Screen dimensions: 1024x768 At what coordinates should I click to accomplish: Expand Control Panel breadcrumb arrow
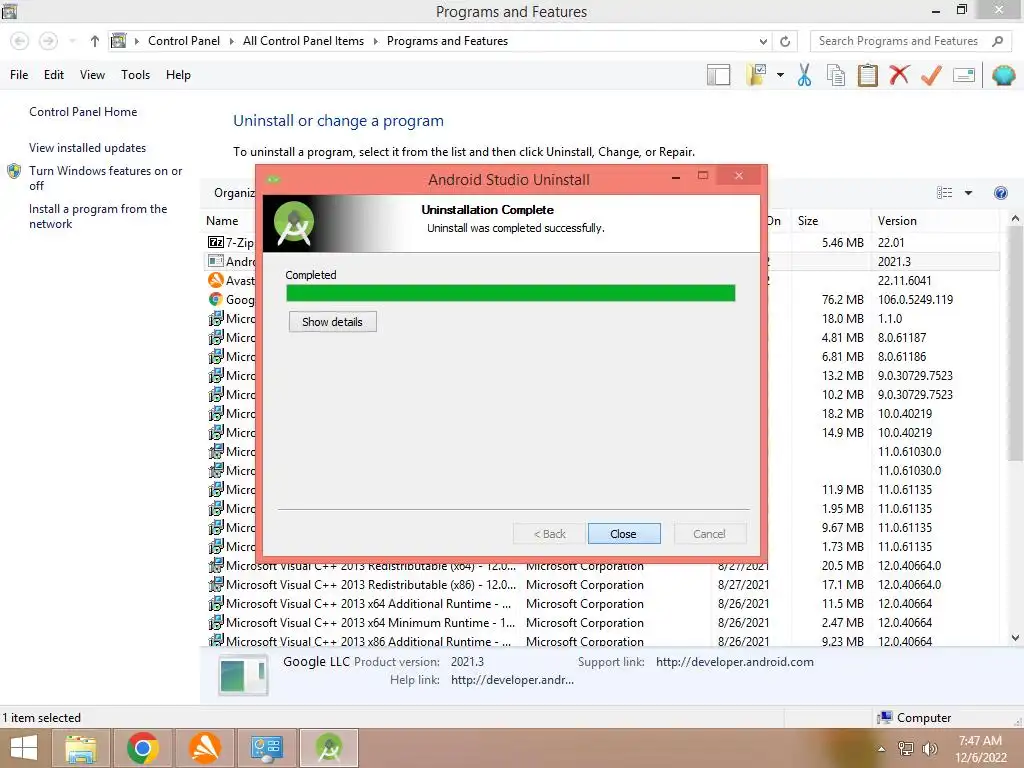[x=231, y=41]
